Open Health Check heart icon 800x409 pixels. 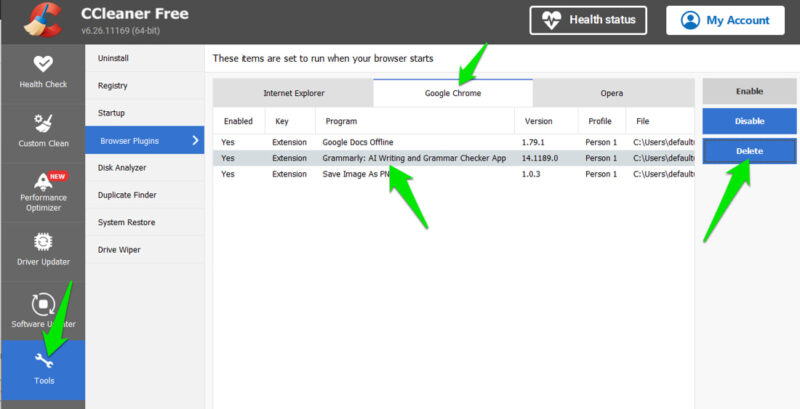[x=43, y=64]
